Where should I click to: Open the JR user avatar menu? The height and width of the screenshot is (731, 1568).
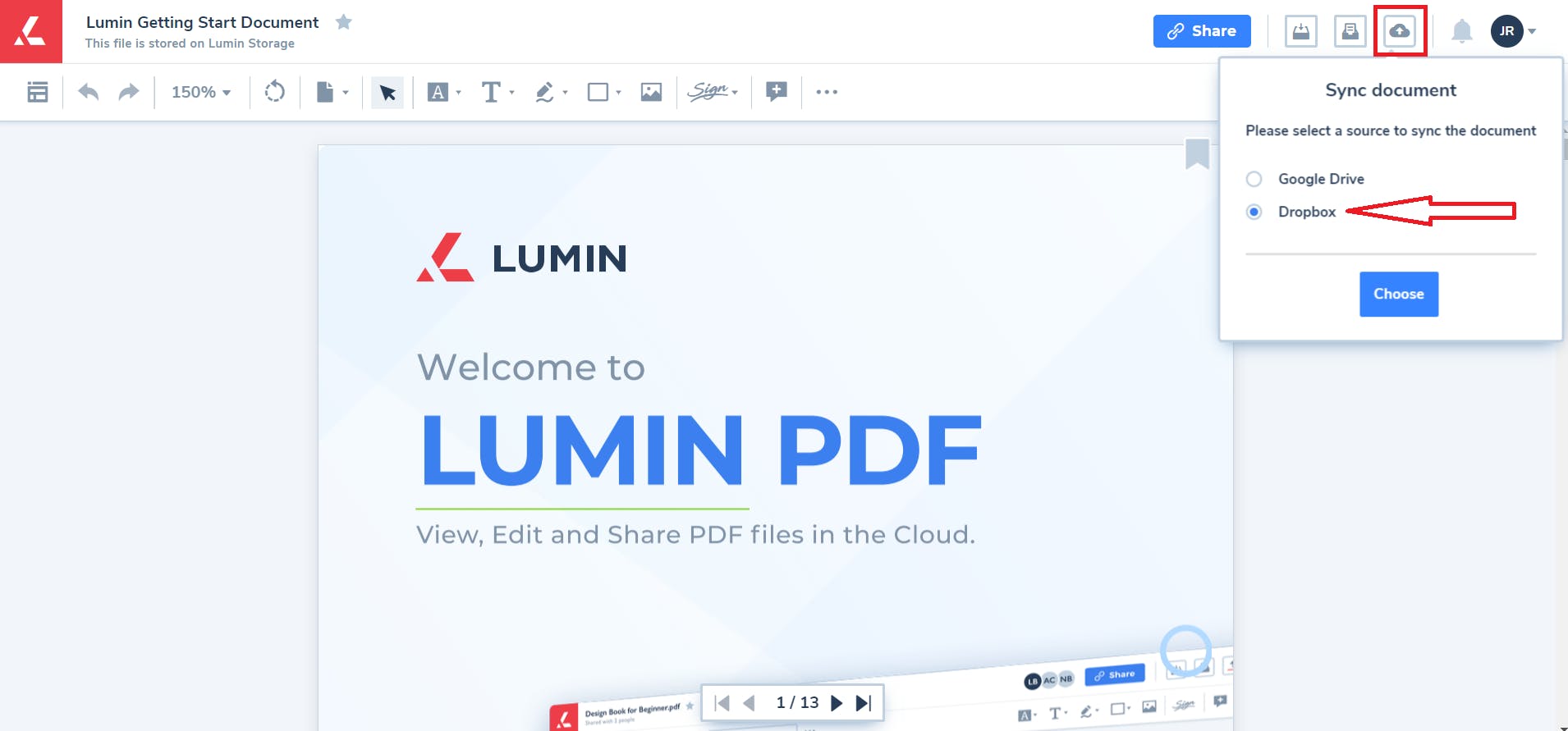point(1513,31)
